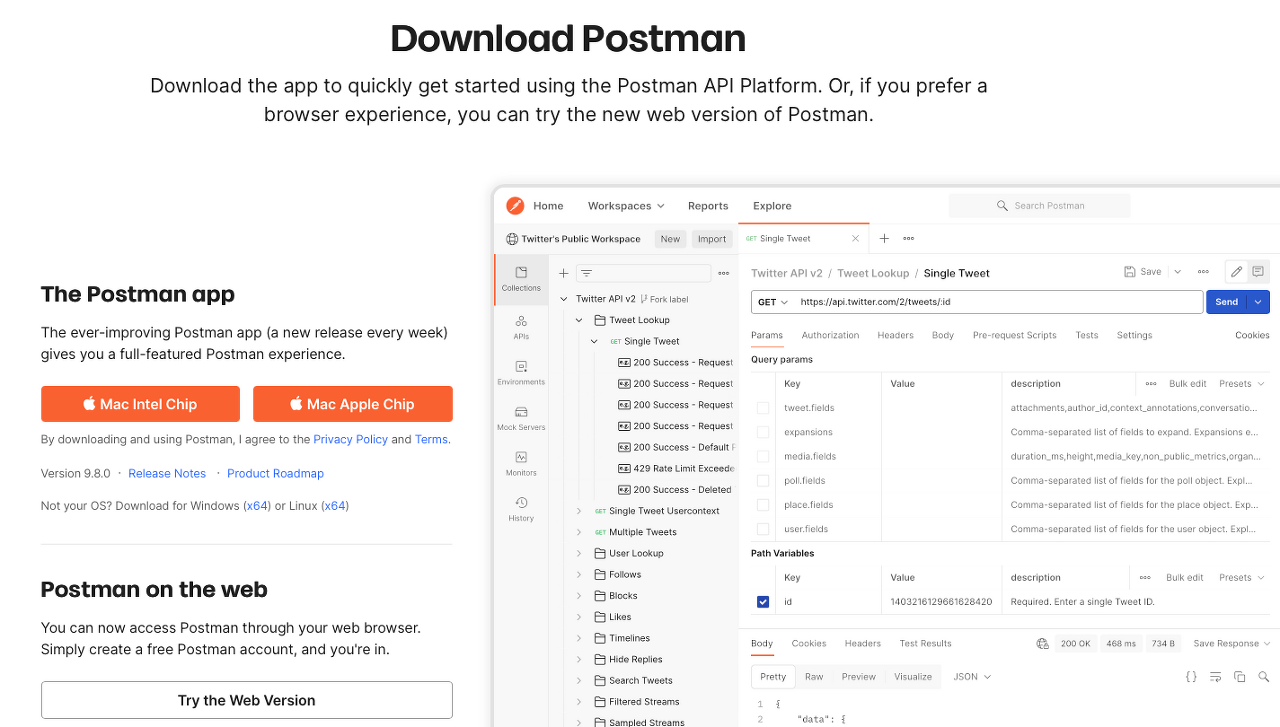
Task: Open the Save dropdown arrow
Action: pyautogui.click(x=1177, y=272)
